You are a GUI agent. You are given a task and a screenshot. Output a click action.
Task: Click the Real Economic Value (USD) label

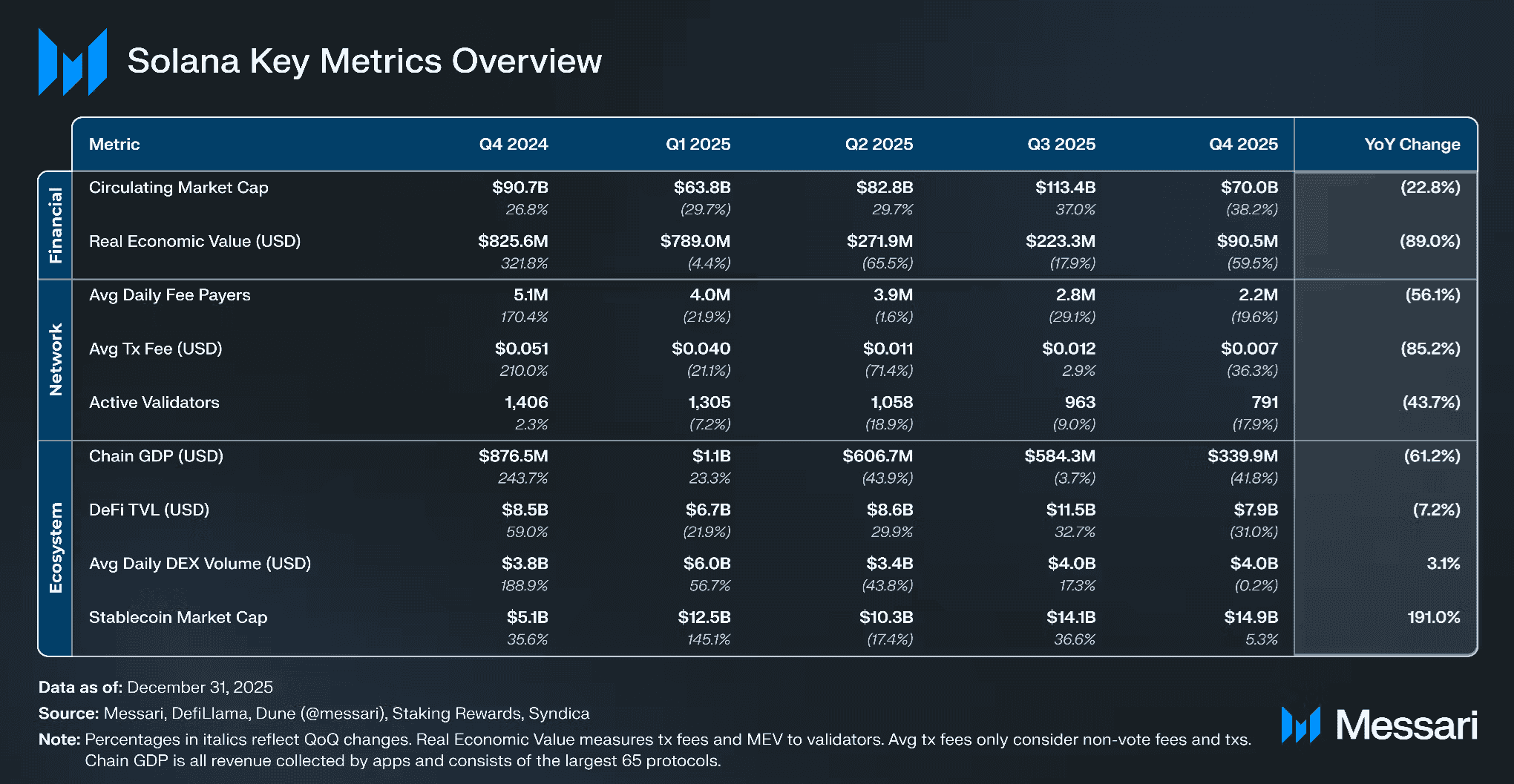tap(194, 242)
